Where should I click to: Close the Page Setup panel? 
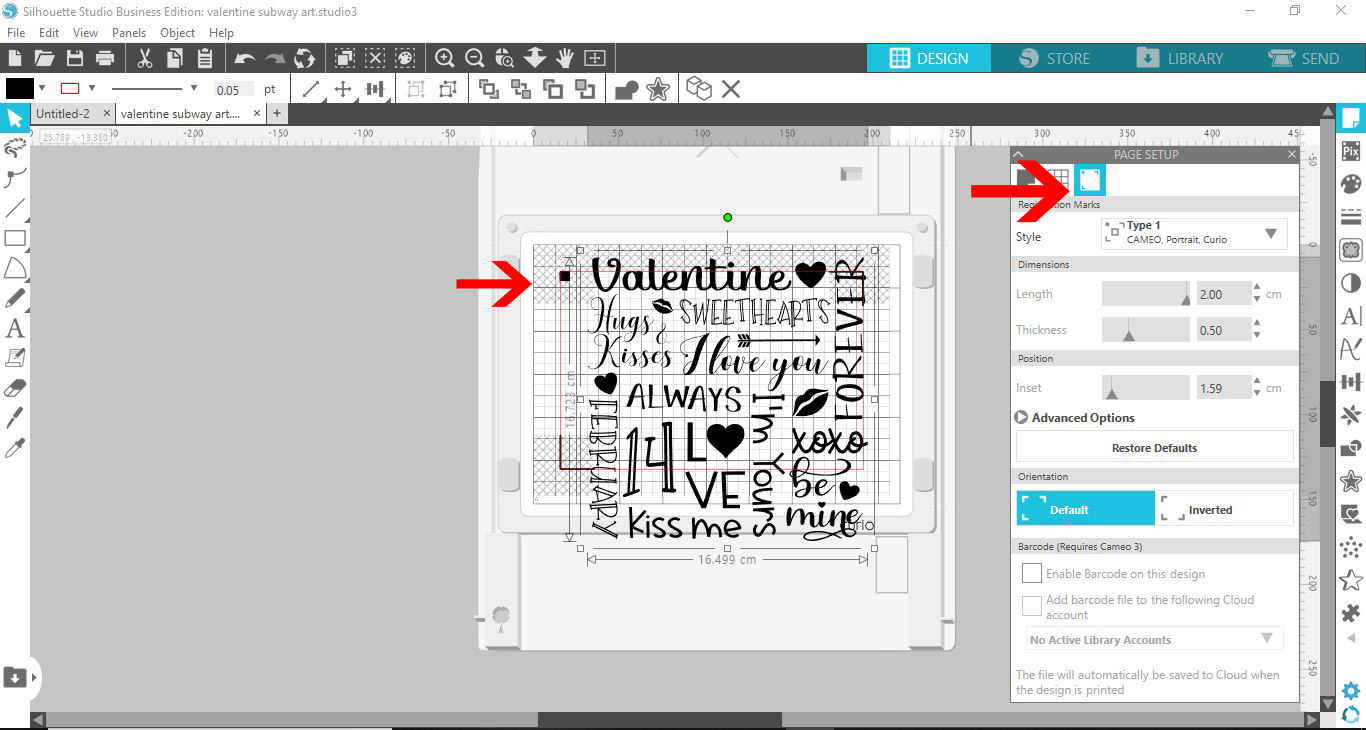coord(1291,155)
